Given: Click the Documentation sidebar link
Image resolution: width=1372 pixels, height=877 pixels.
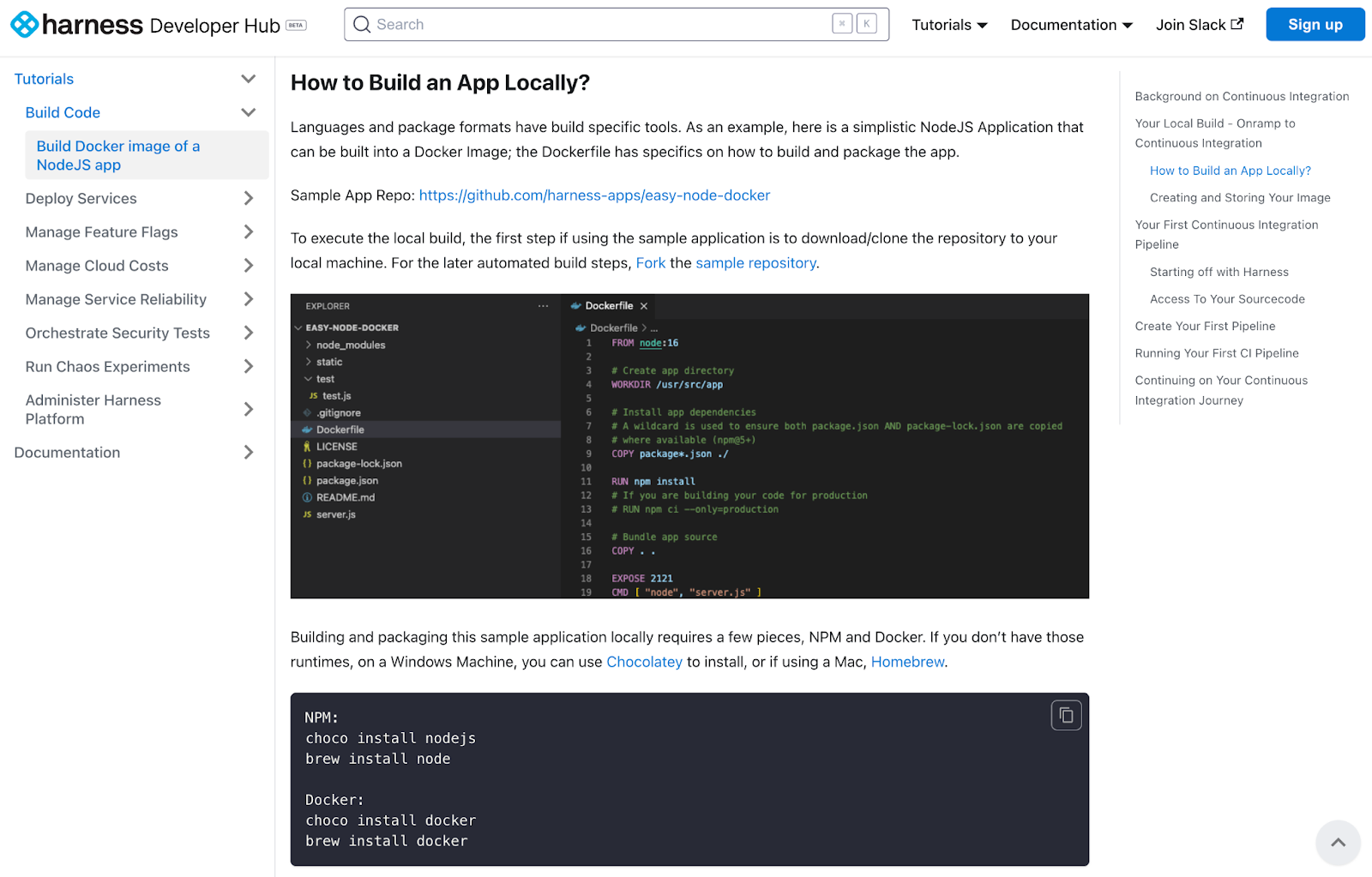Looking at the screenshot, I should [x=67, y=452].
